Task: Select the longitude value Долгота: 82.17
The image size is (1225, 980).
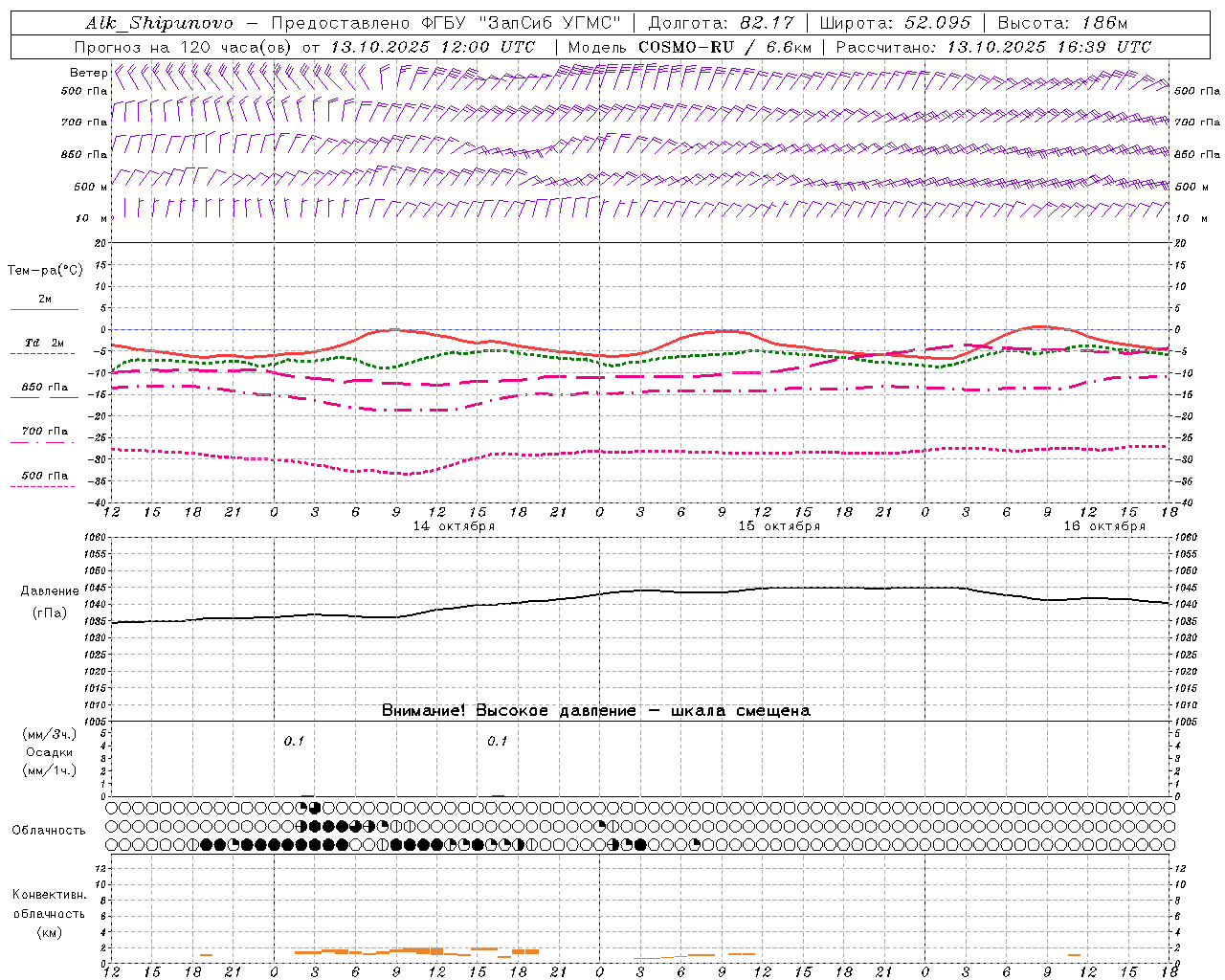Action: [722, 23]
